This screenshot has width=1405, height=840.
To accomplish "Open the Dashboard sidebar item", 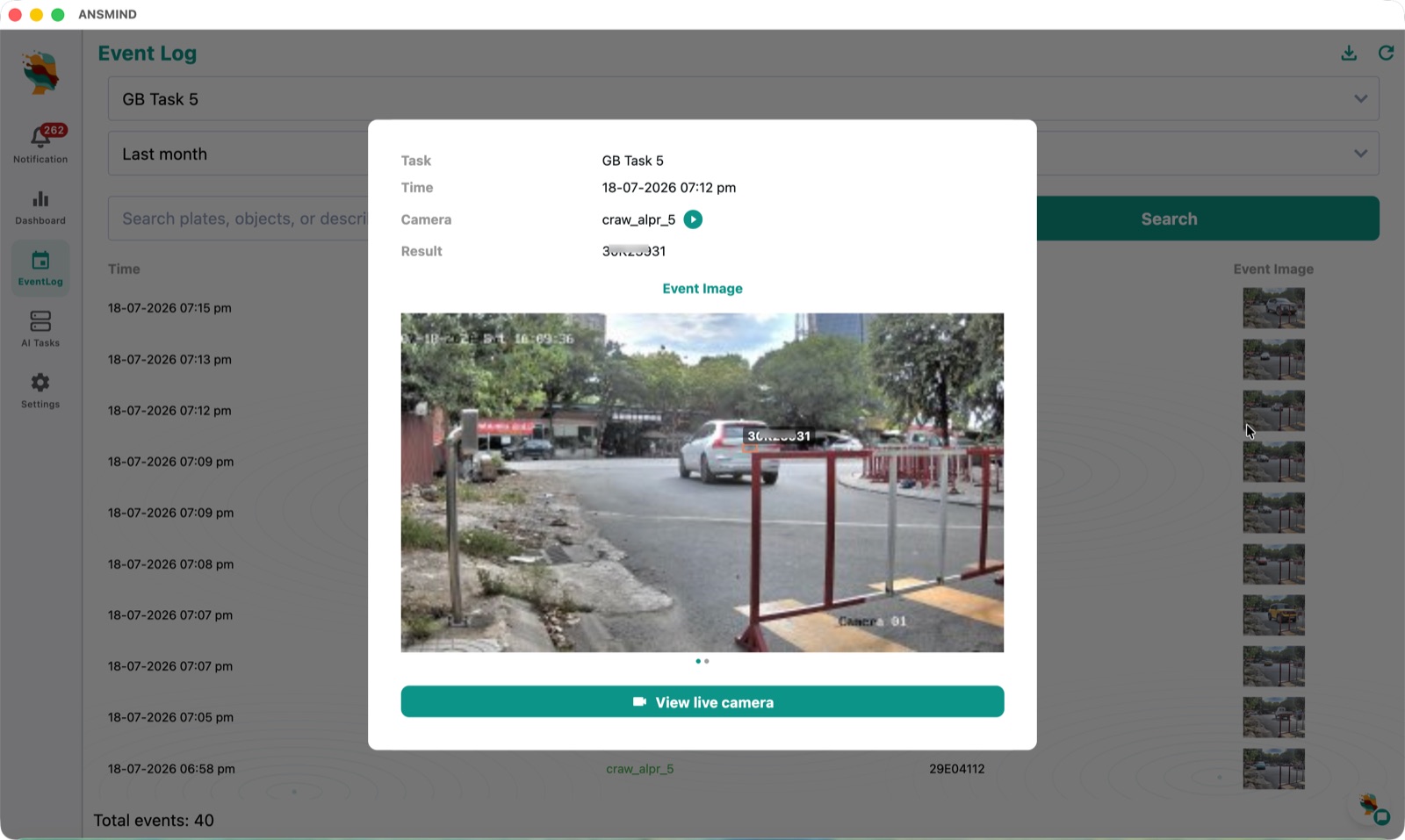I will click(x=40, y=207).
